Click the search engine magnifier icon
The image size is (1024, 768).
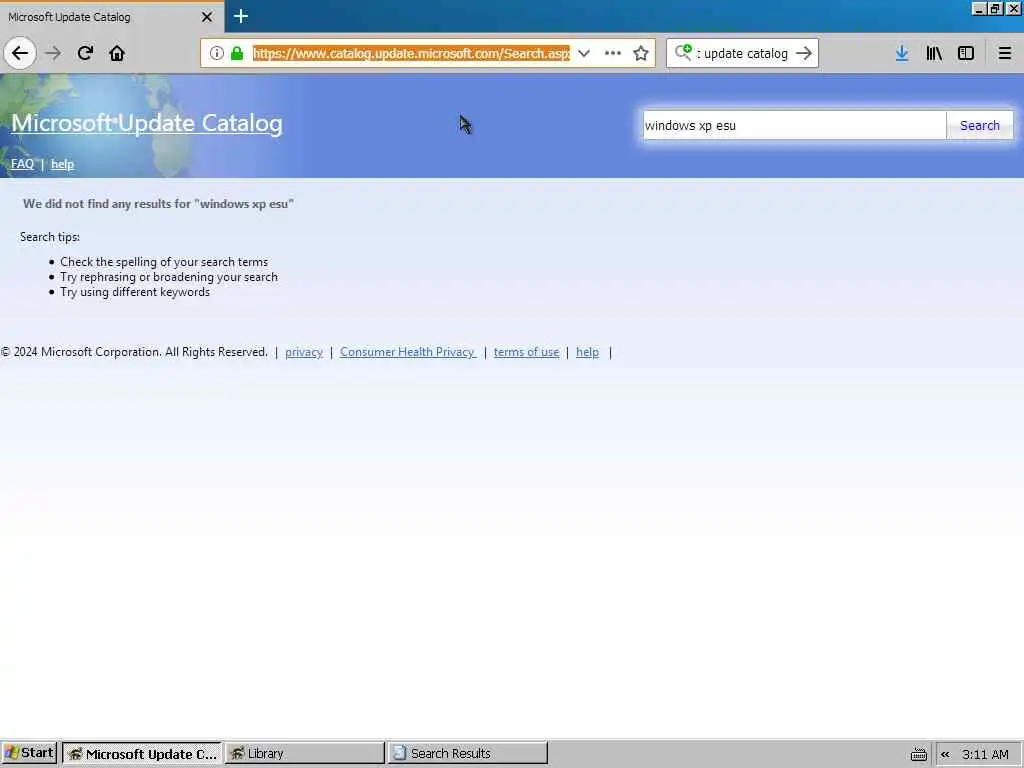click(x=683, y=52)
